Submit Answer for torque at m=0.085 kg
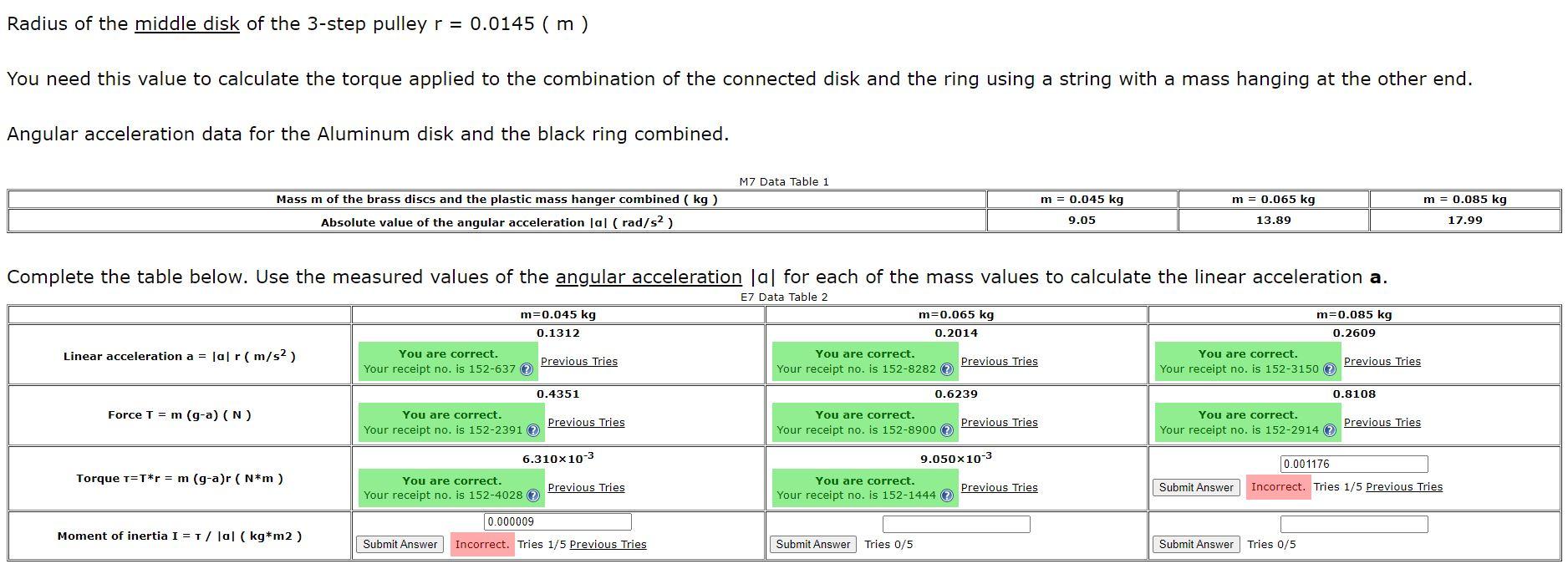1568x569 pixels. (1196, 487)
